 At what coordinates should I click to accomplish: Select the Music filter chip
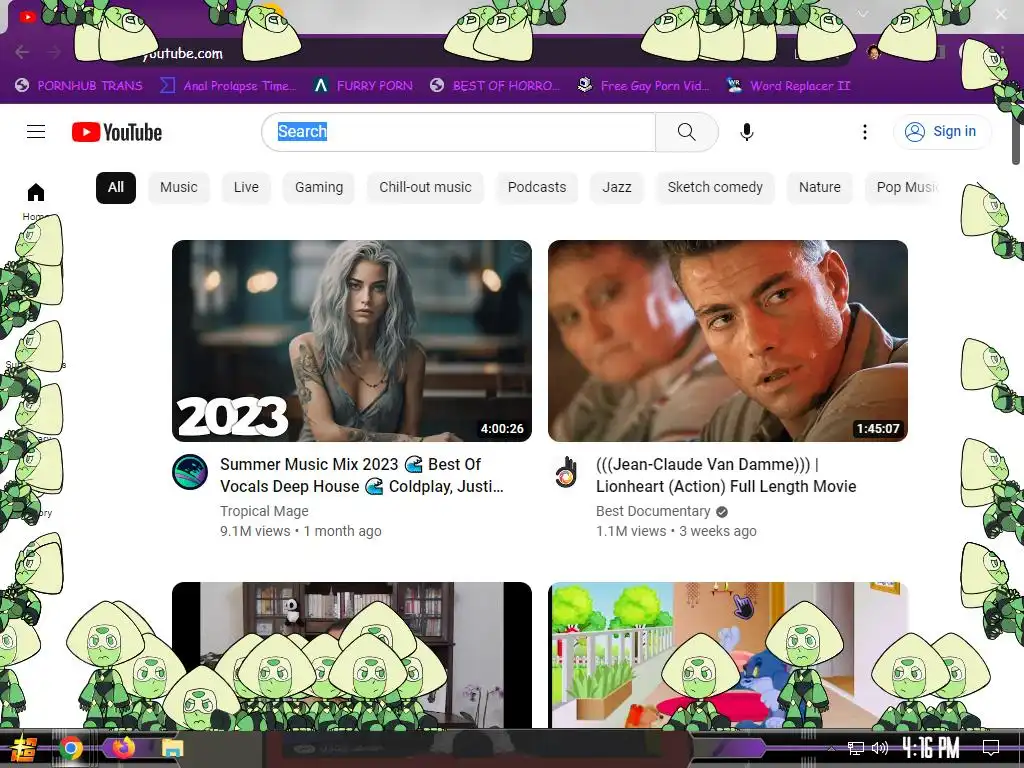pos(178,187)
